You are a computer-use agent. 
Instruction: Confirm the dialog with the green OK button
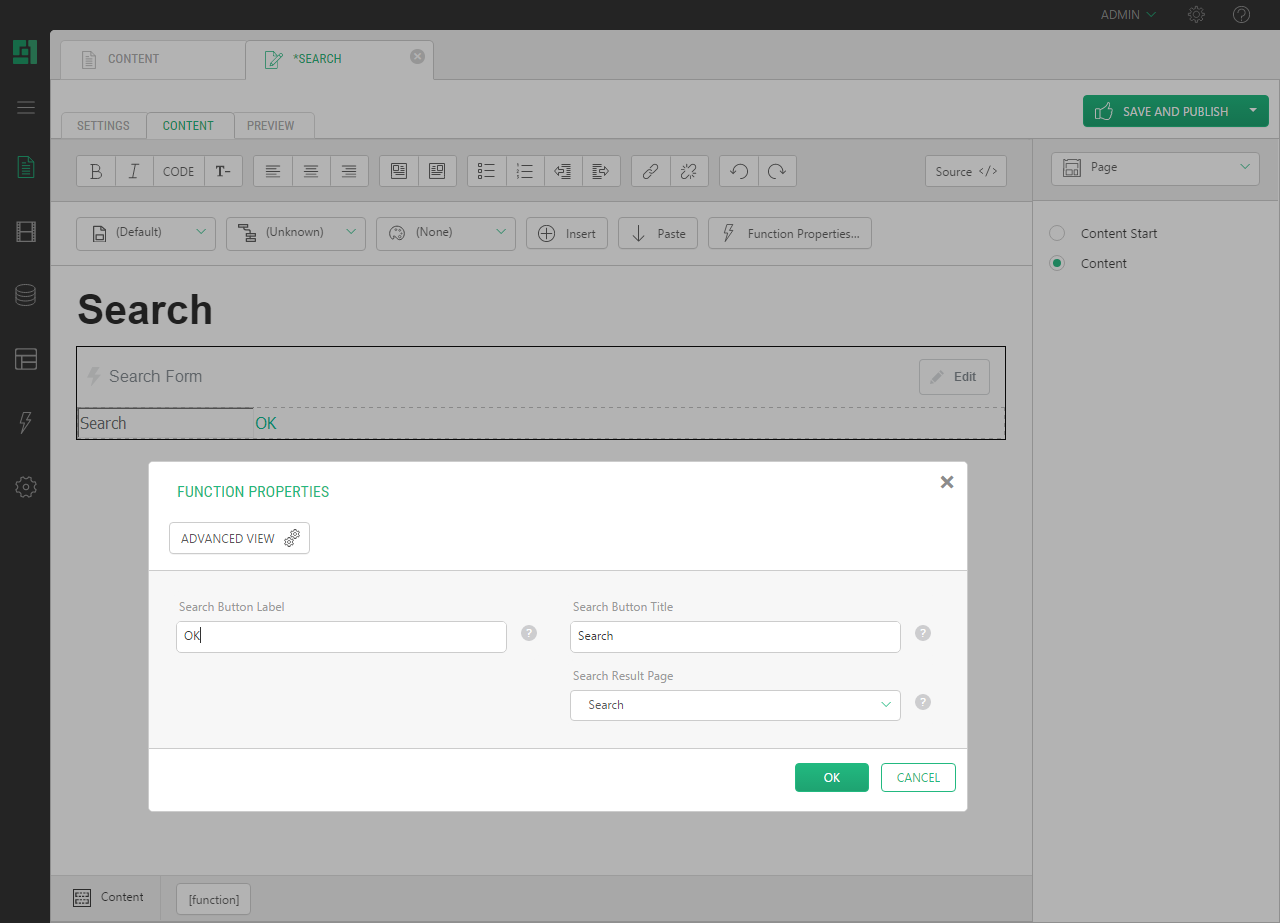831,778
